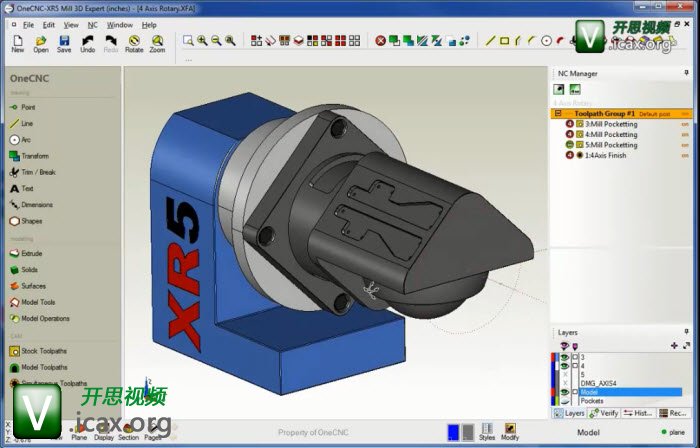Collapse Toolpath Group #1 tree node
Image resolution: width=700 pixels, height=448 pixels.
pyautogui.click(x=558, y=114)
